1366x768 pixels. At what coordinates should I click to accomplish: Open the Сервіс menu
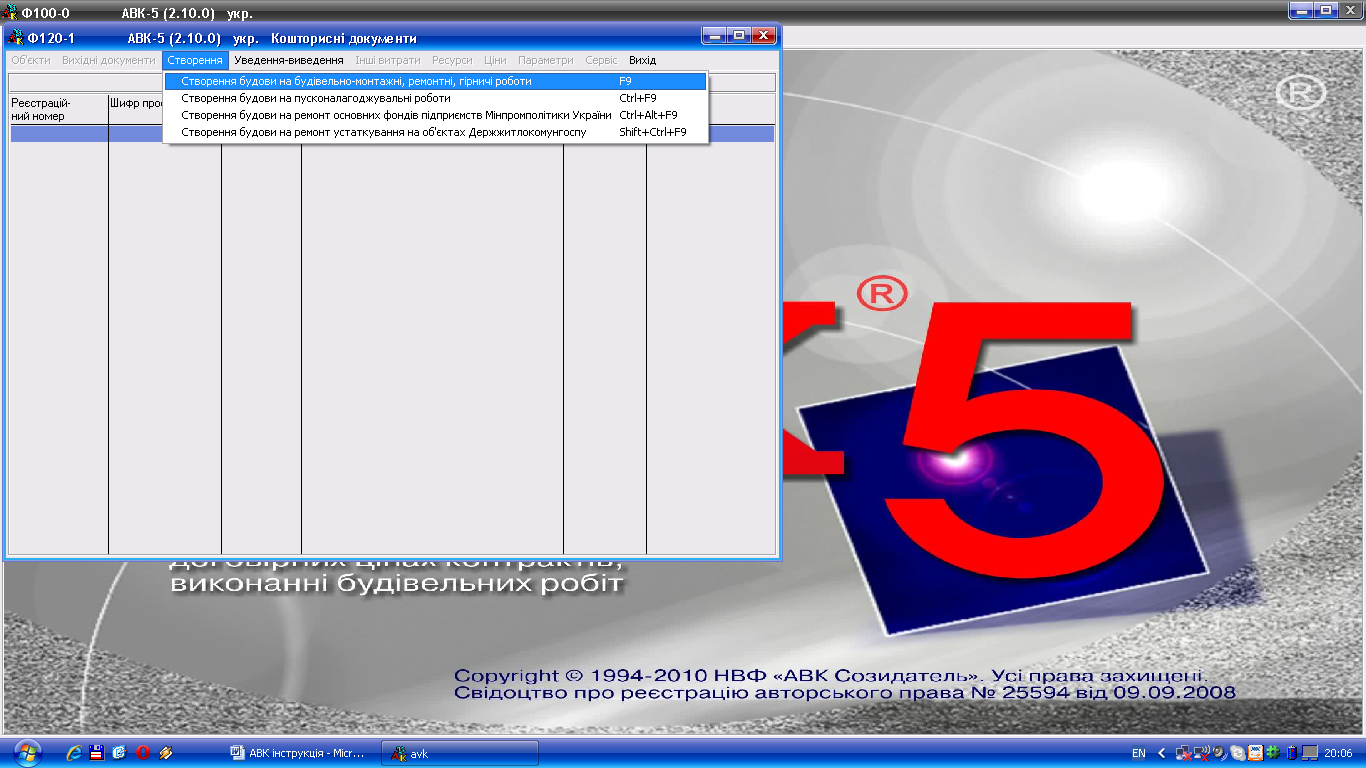tap(601, 60)
